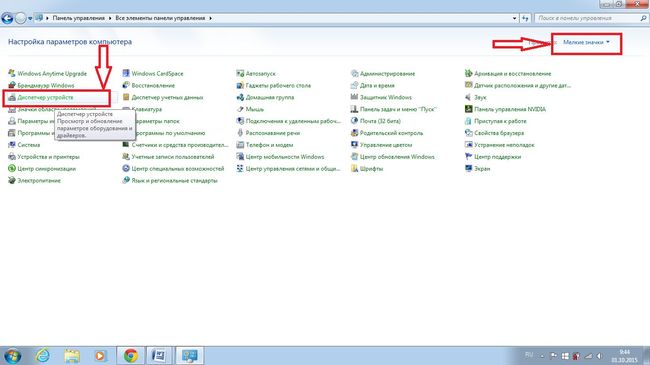The height and width of the screenshot is (365, 650).
Task: Click the Все элементы панели управления breadcrumb
Action: tap(160, 18)
